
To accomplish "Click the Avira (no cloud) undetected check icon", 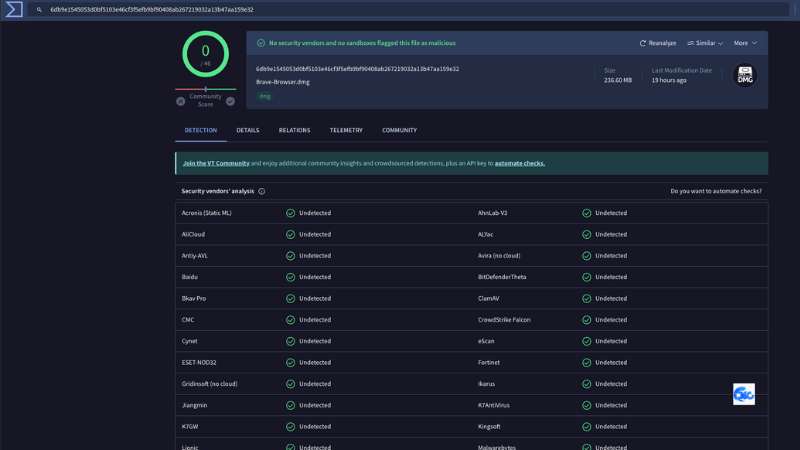I will click(x=587, y=256).
